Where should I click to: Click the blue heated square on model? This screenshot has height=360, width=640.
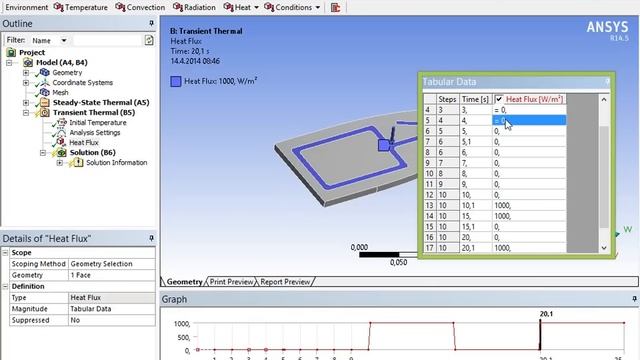tap(384, 145)
